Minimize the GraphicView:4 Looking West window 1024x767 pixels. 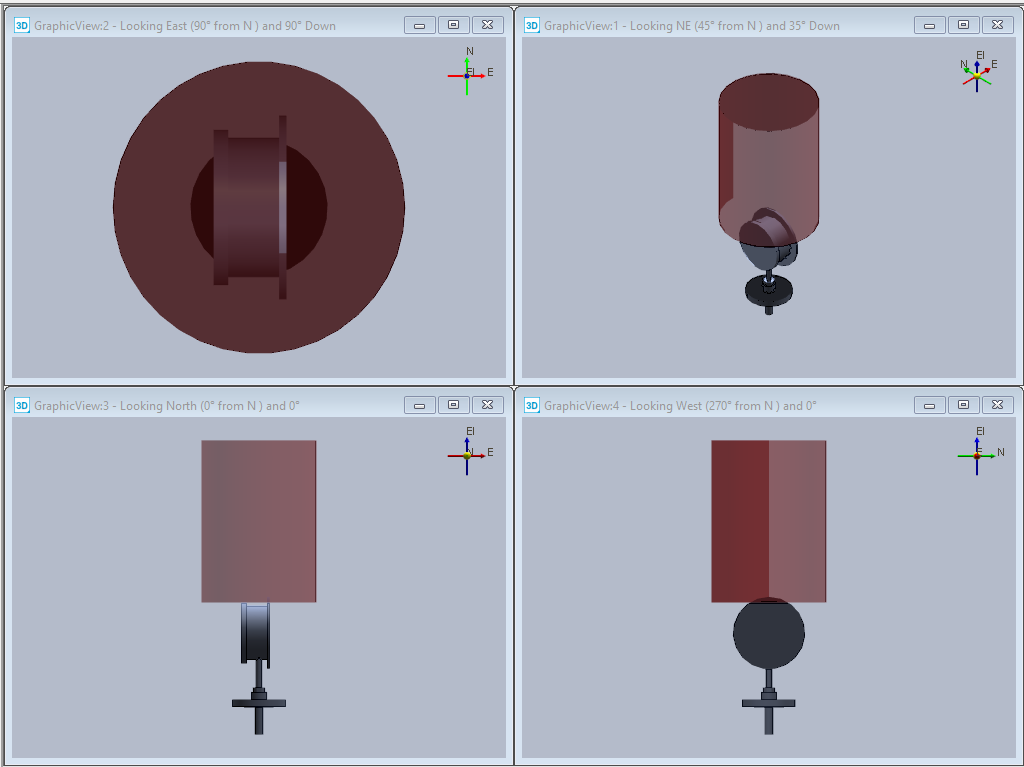tap(930, 405)
